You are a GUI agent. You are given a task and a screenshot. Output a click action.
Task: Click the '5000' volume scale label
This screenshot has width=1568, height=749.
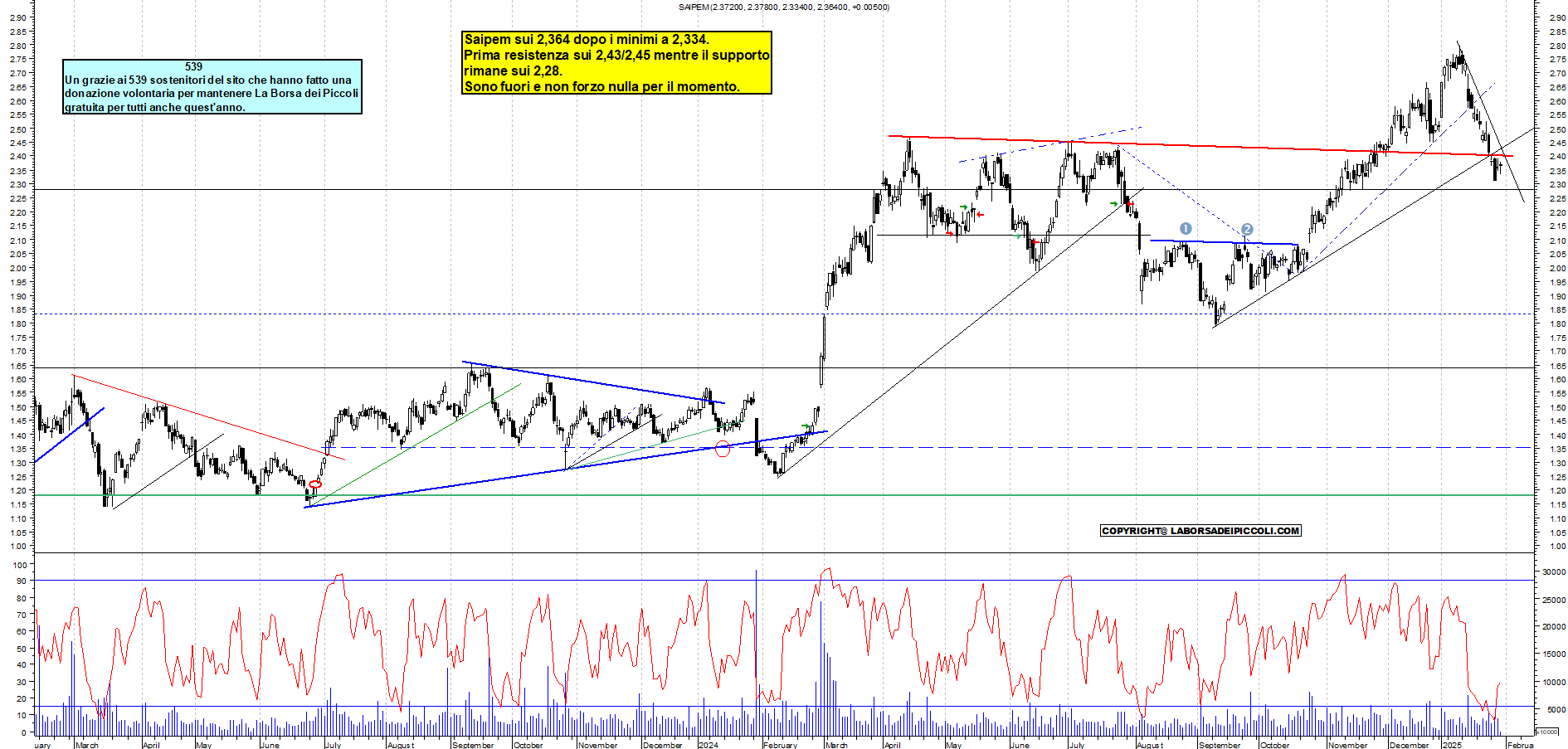[1556, 709]
